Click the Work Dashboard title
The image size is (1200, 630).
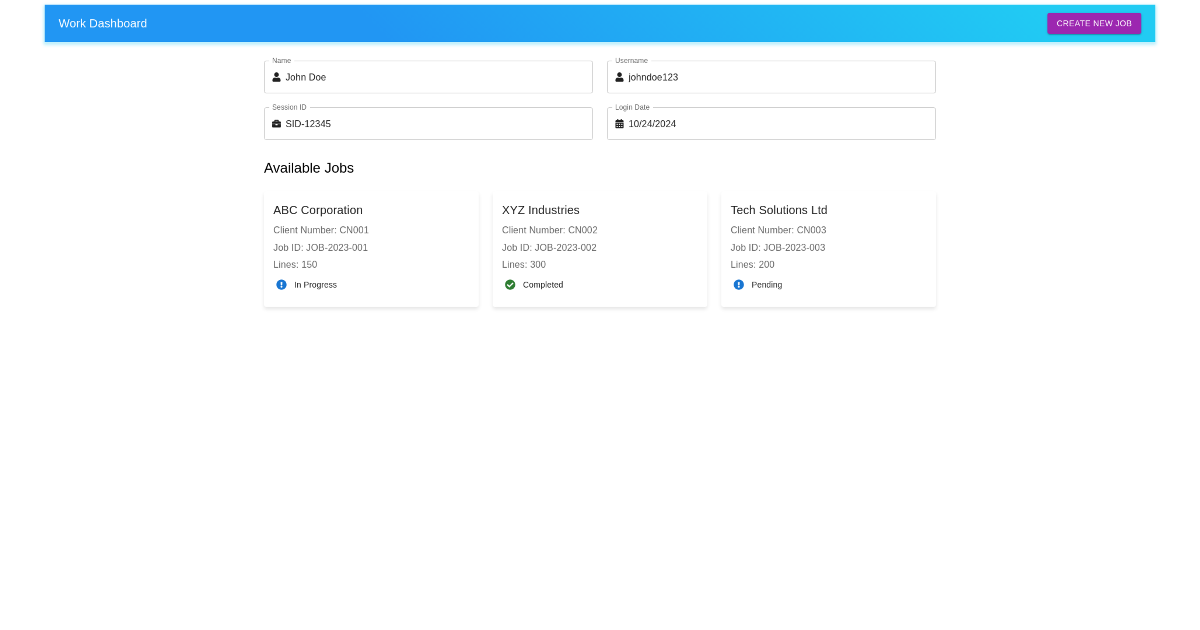pos(103,23)
